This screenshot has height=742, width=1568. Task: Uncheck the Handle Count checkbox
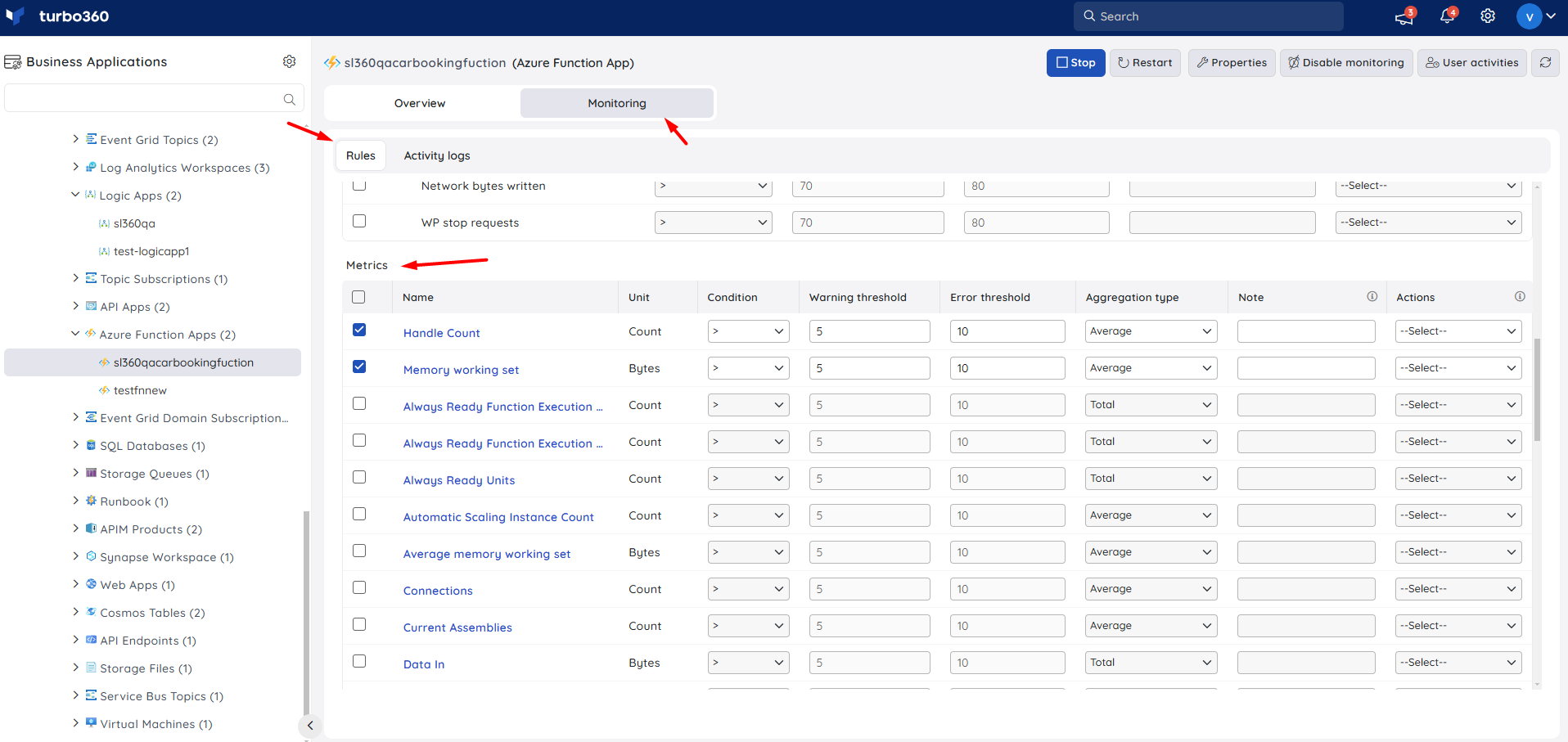pos(359,330)
